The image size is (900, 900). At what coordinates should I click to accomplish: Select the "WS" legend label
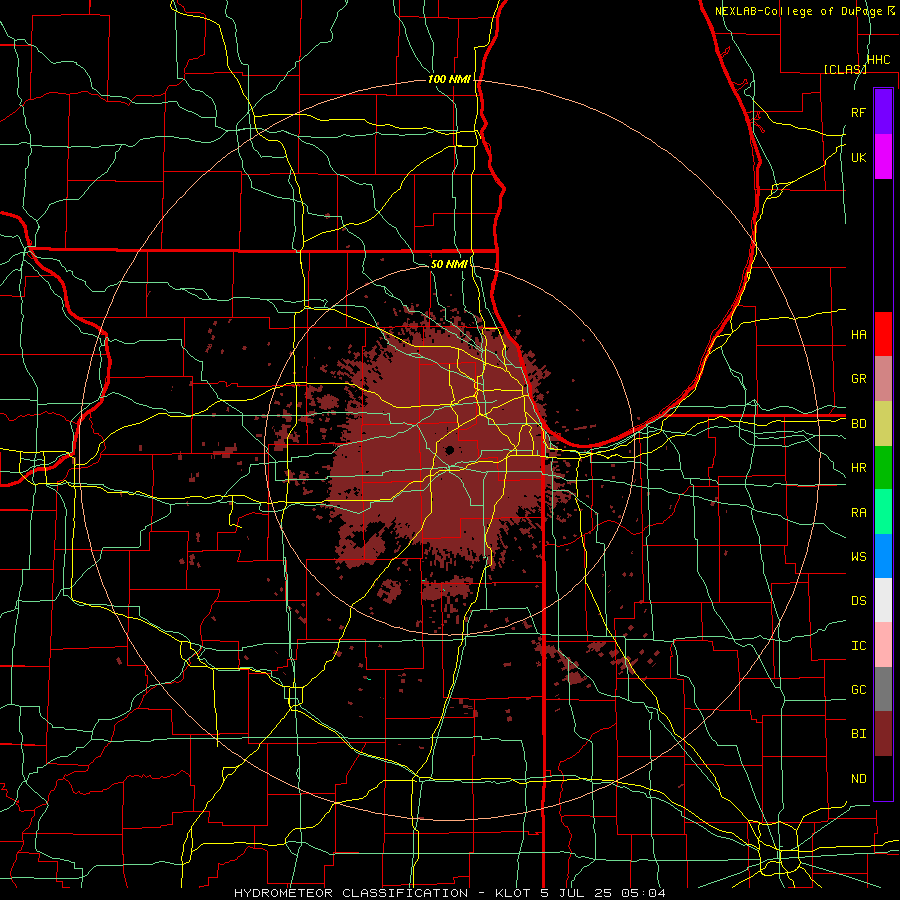859,557
